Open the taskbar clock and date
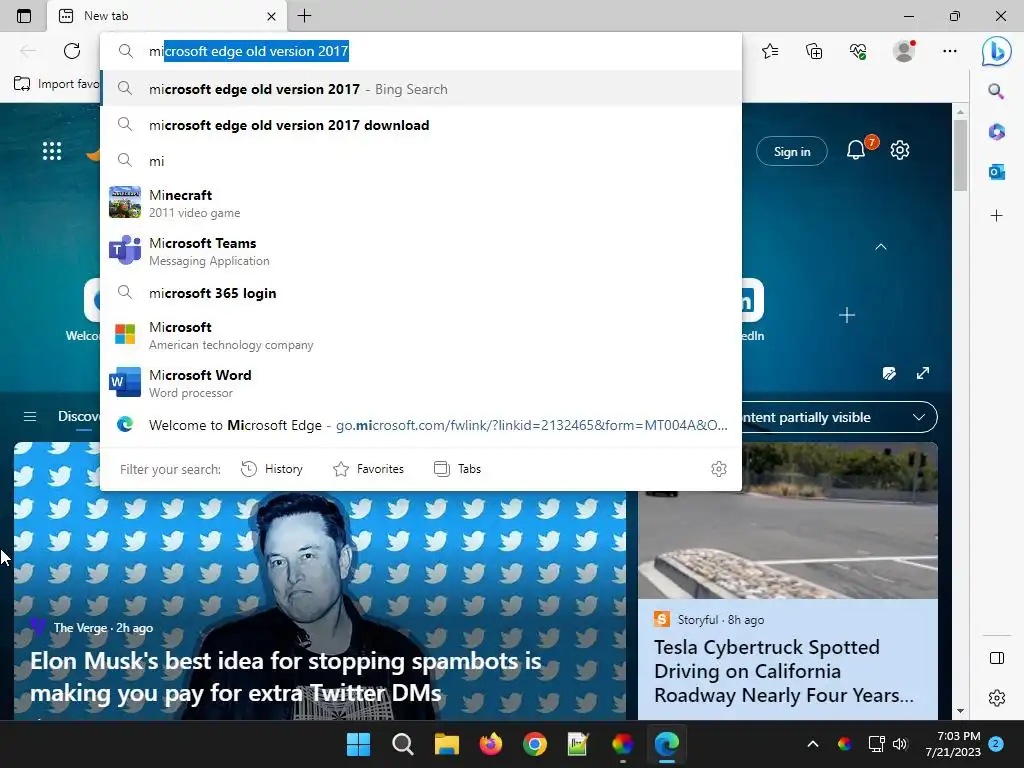Image resolution: width=1024 pixels, height=768 pixels. [953, 744]
